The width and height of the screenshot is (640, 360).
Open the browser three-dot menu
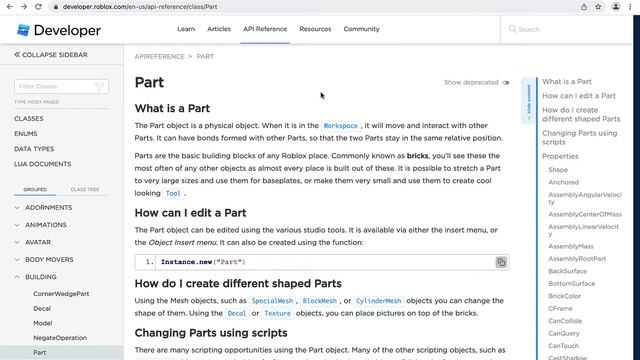630,7
